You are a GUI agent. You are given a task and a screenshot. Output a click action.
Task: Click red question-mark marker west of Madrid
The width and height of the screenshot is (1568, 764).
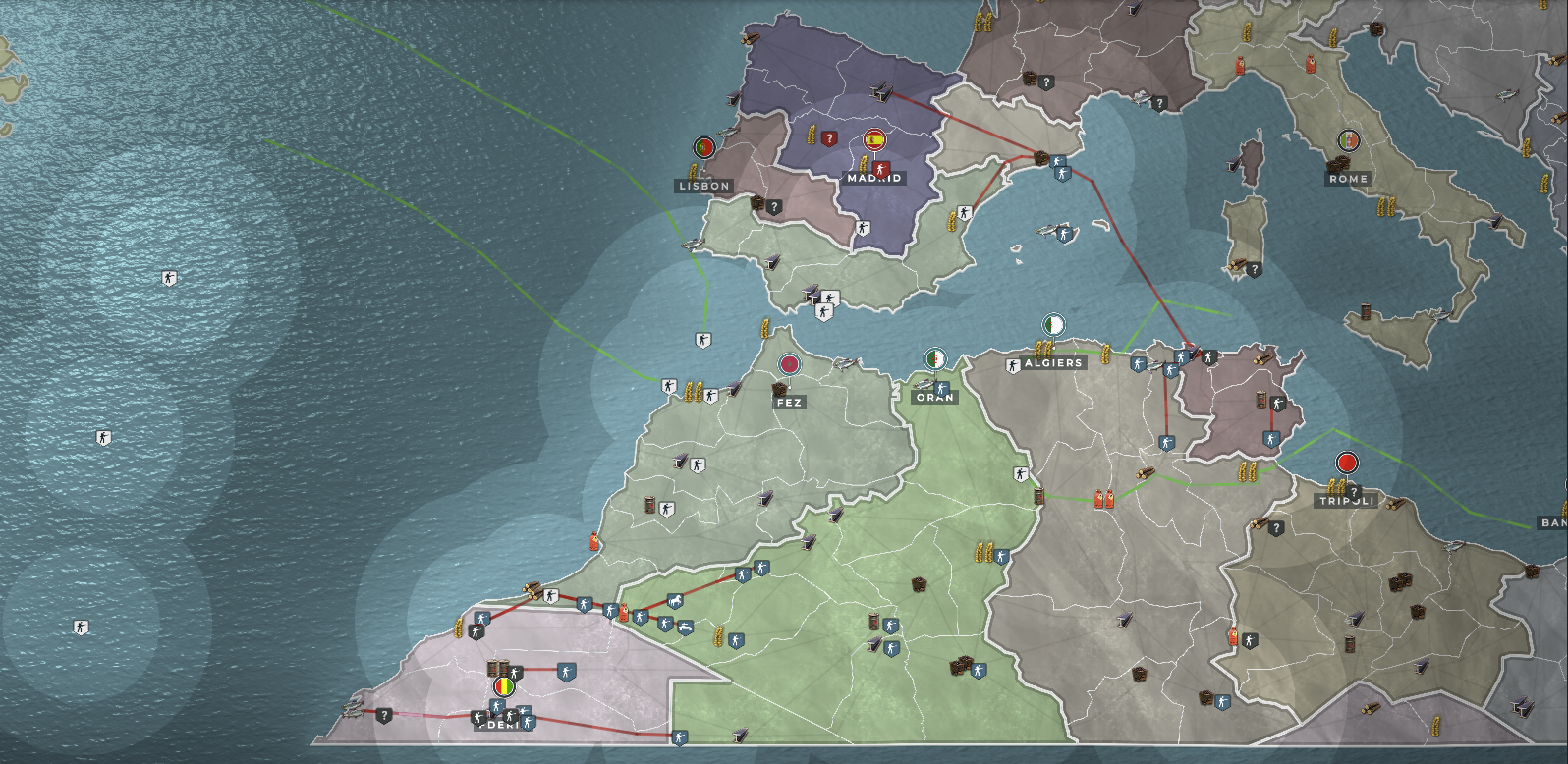point(829,138)
